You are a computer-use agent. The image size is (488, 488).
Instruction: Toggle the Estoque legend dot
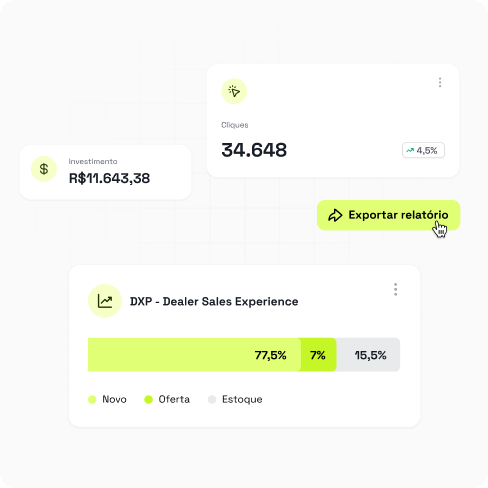(212, 399)
